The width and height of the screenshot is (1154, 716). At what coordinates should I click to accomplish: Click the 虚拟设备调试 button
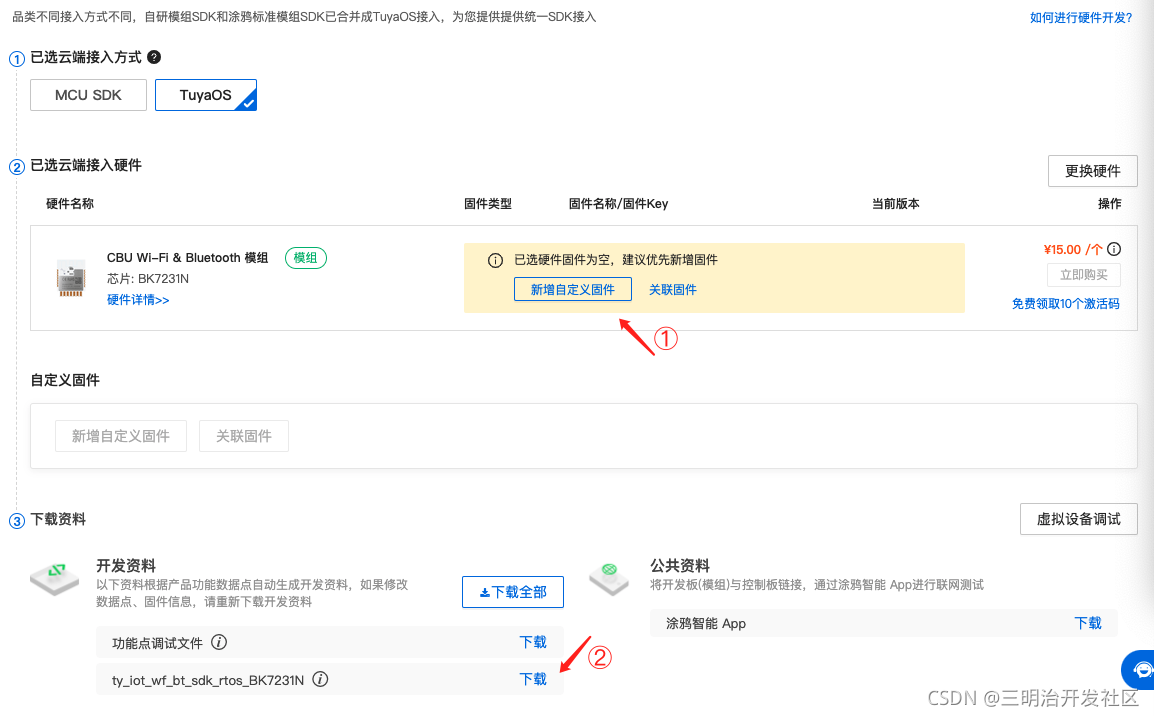1078,519
